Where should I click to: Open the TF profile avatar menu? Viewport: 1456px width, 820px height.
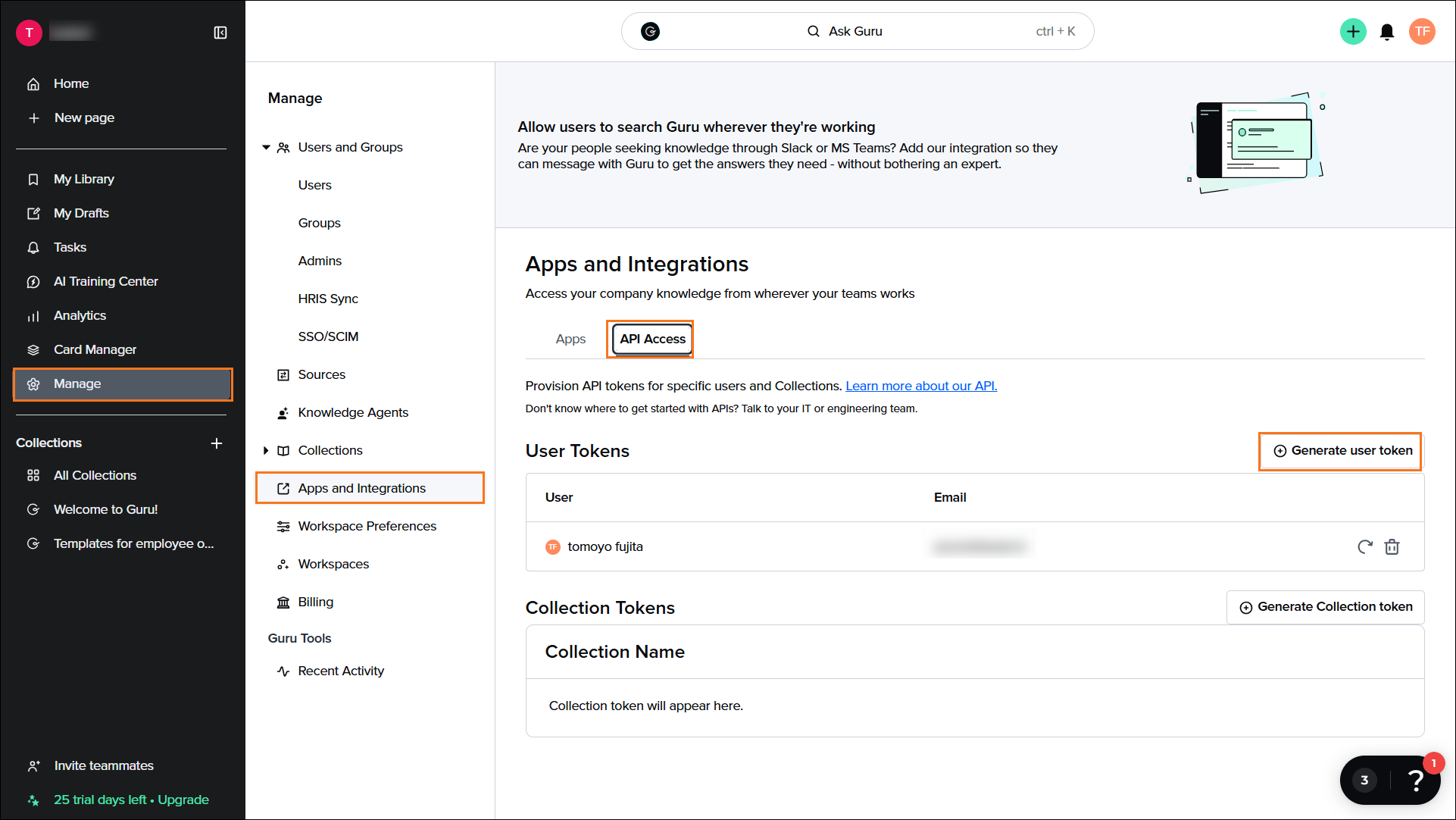pos(1422,32)
